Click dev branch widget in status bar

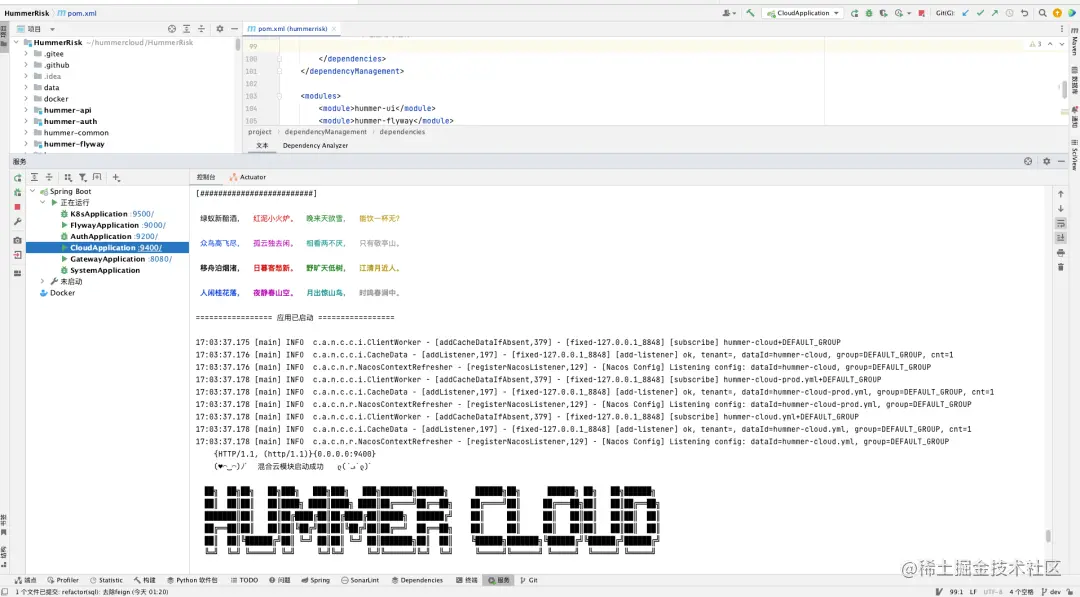(x=1050, y=591)
